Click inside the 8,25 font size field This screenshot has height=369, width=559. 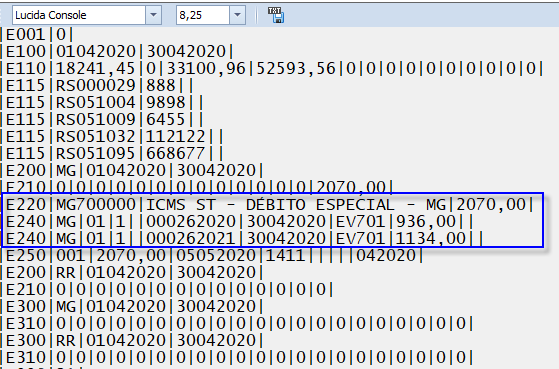[x=202, y=15]
